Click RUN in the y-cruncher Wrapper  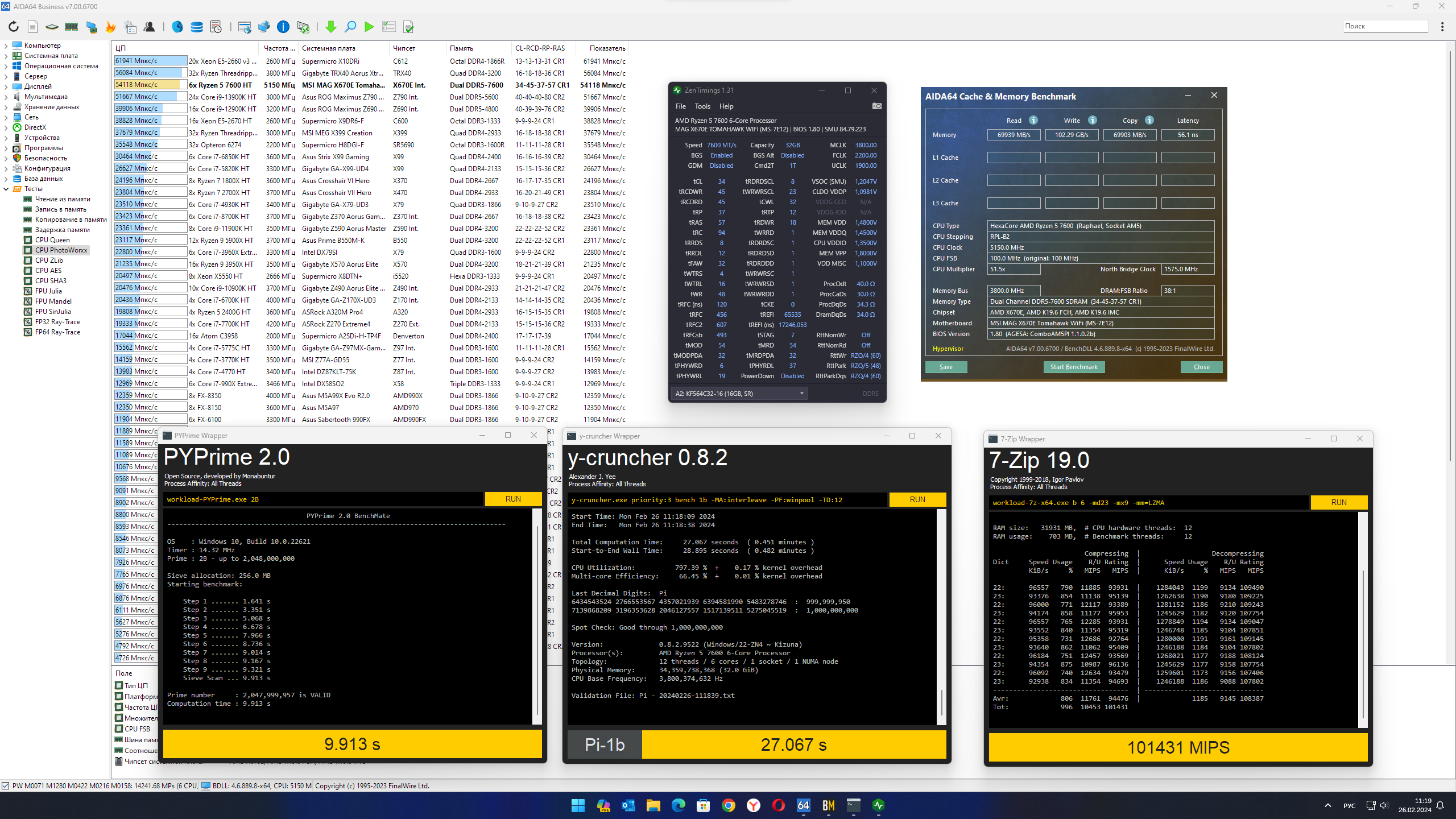[x=917, y=499]
